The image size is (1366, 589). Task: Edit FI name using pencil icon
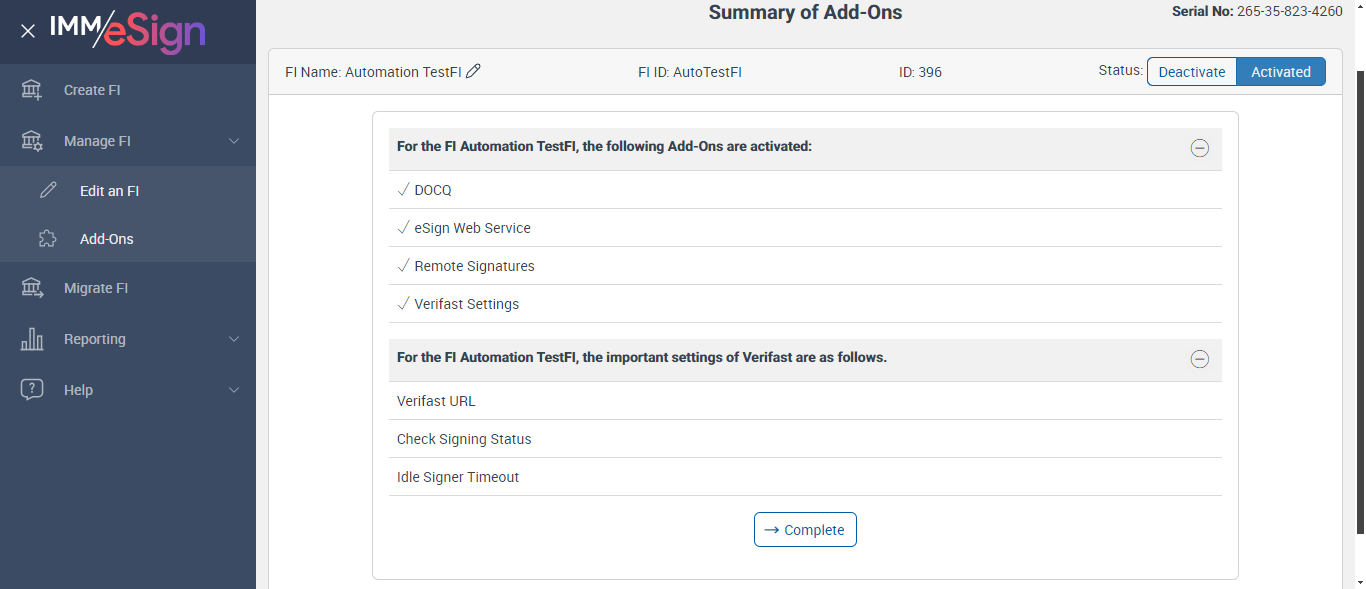point(474,71)
